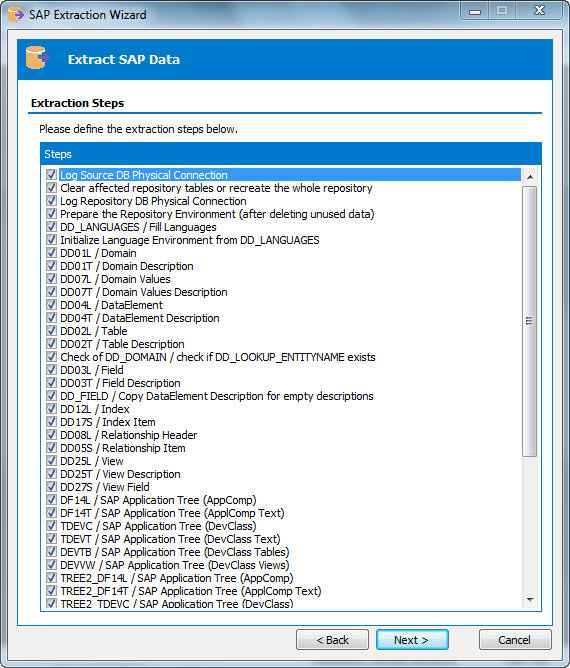
Task: Click the Steps column header
Action: [291, 154]
